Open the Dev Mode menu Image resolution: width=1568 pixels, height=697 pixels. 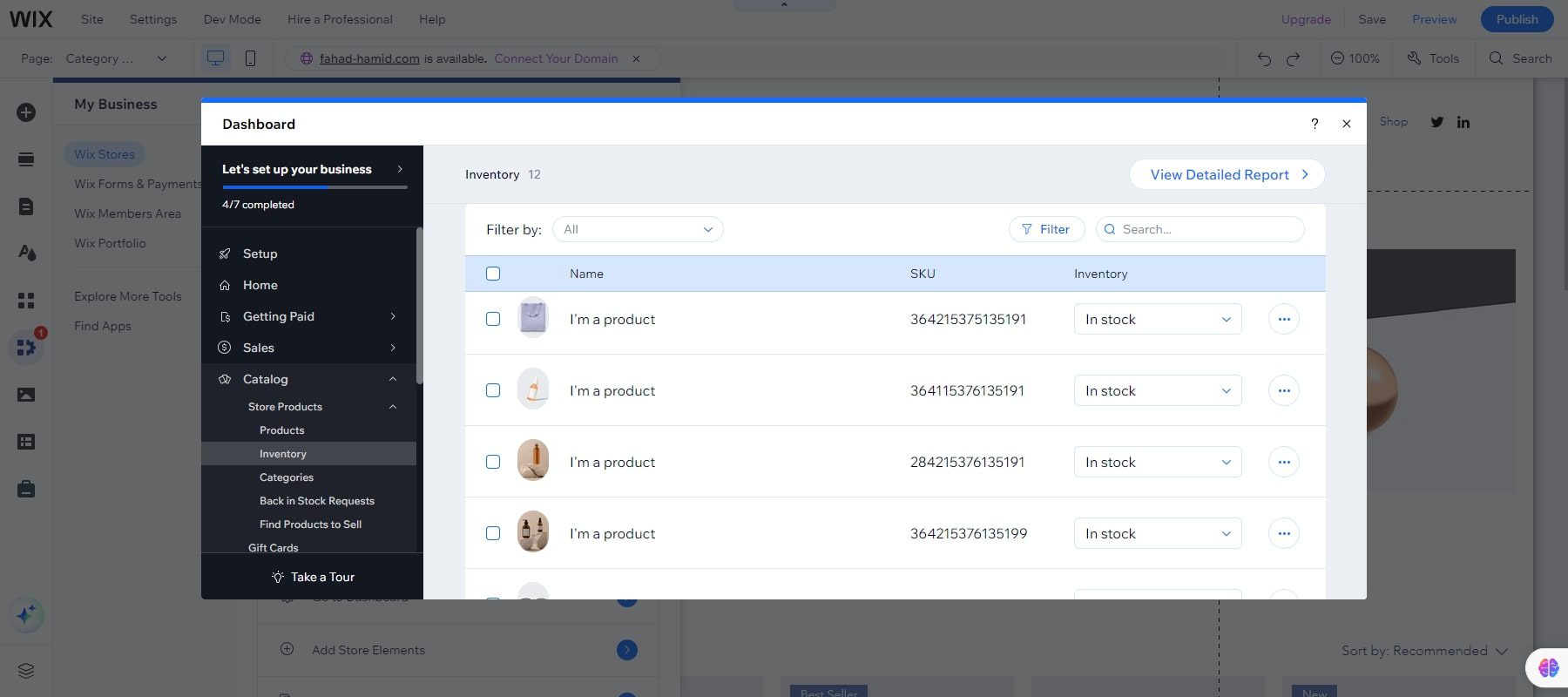(232, 19)
